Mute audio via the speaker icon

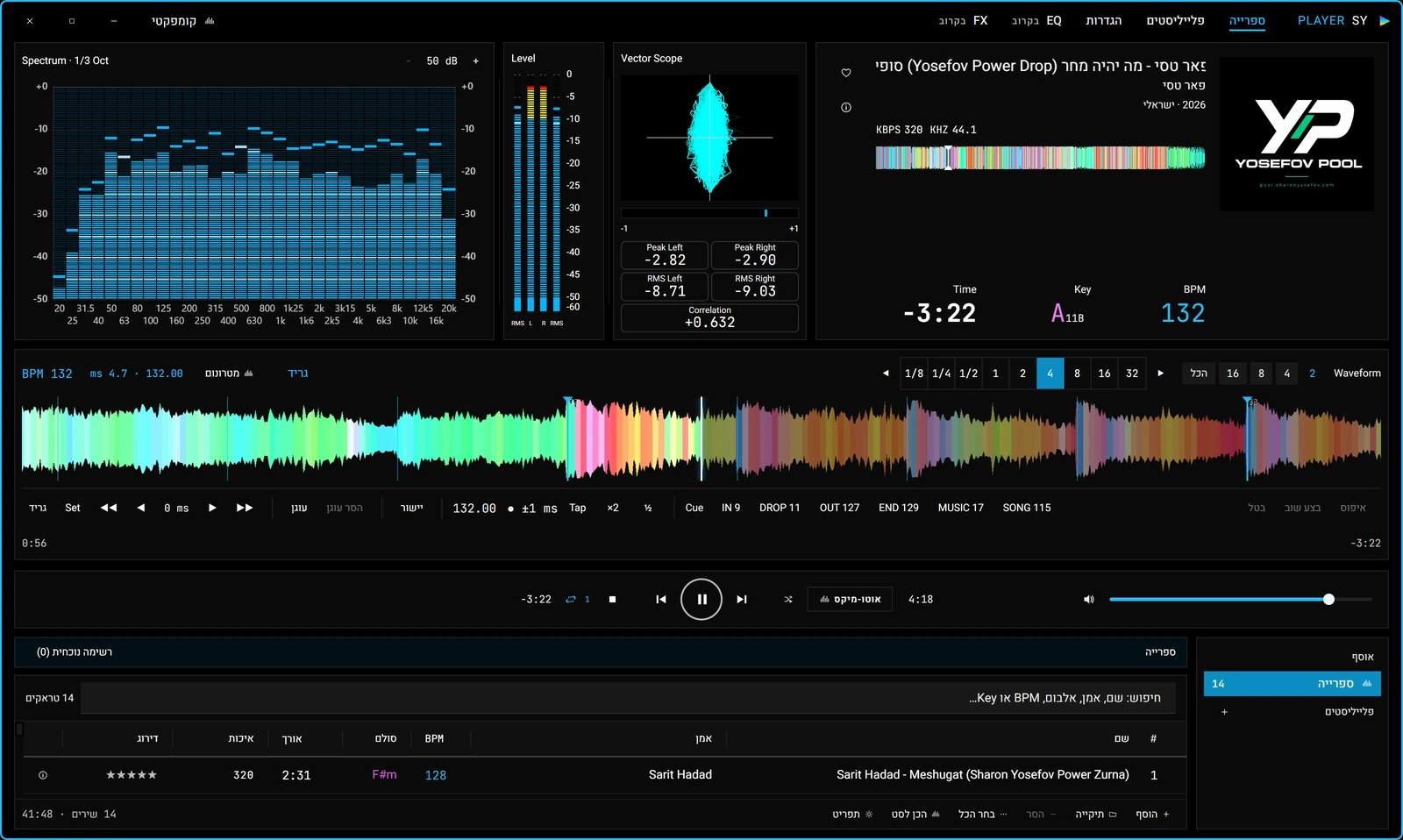point(1089,600)
